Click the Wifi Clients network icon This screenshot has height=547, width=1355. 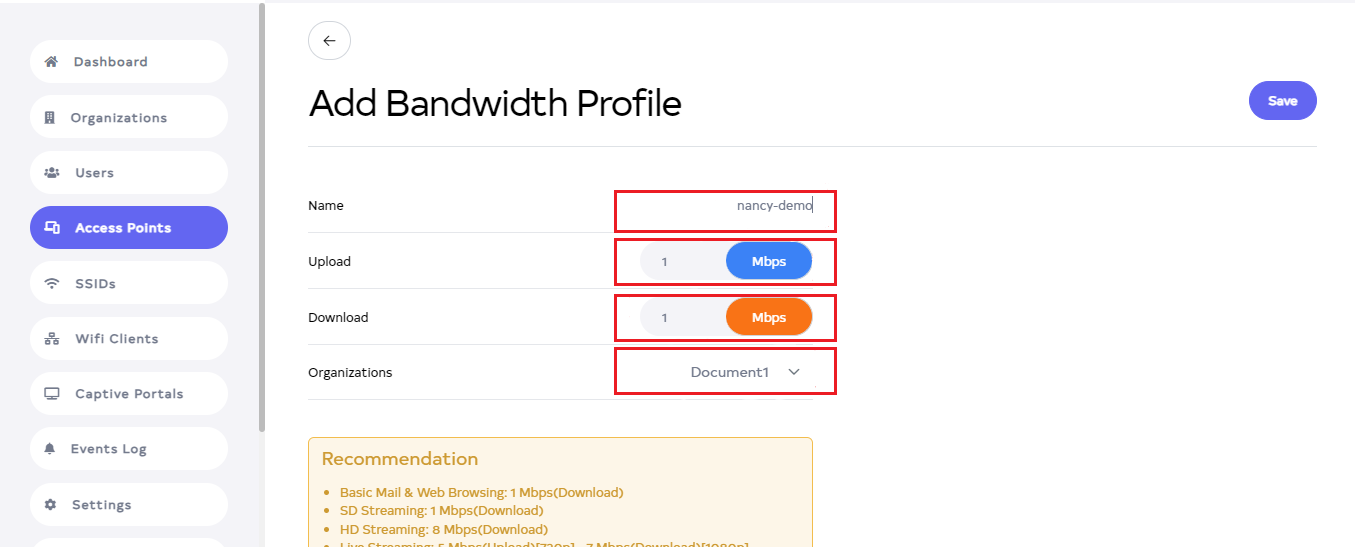point(52,339)
